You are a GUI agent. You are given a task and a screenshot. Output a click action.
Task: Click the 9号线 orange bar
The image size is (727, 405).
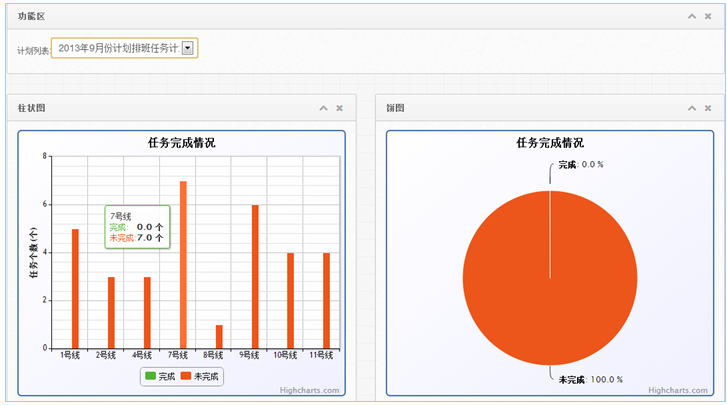click(x=255, y=277)
